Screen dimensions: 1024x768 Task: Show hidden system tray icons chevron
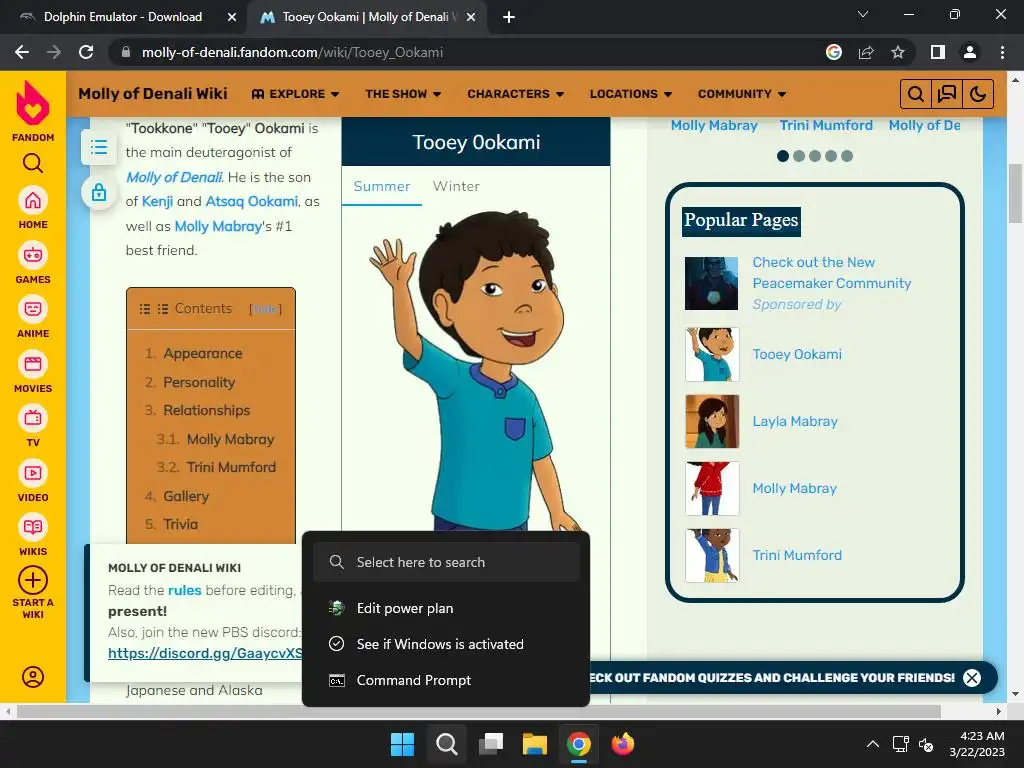pyautogui.click(x=872, y=744)
